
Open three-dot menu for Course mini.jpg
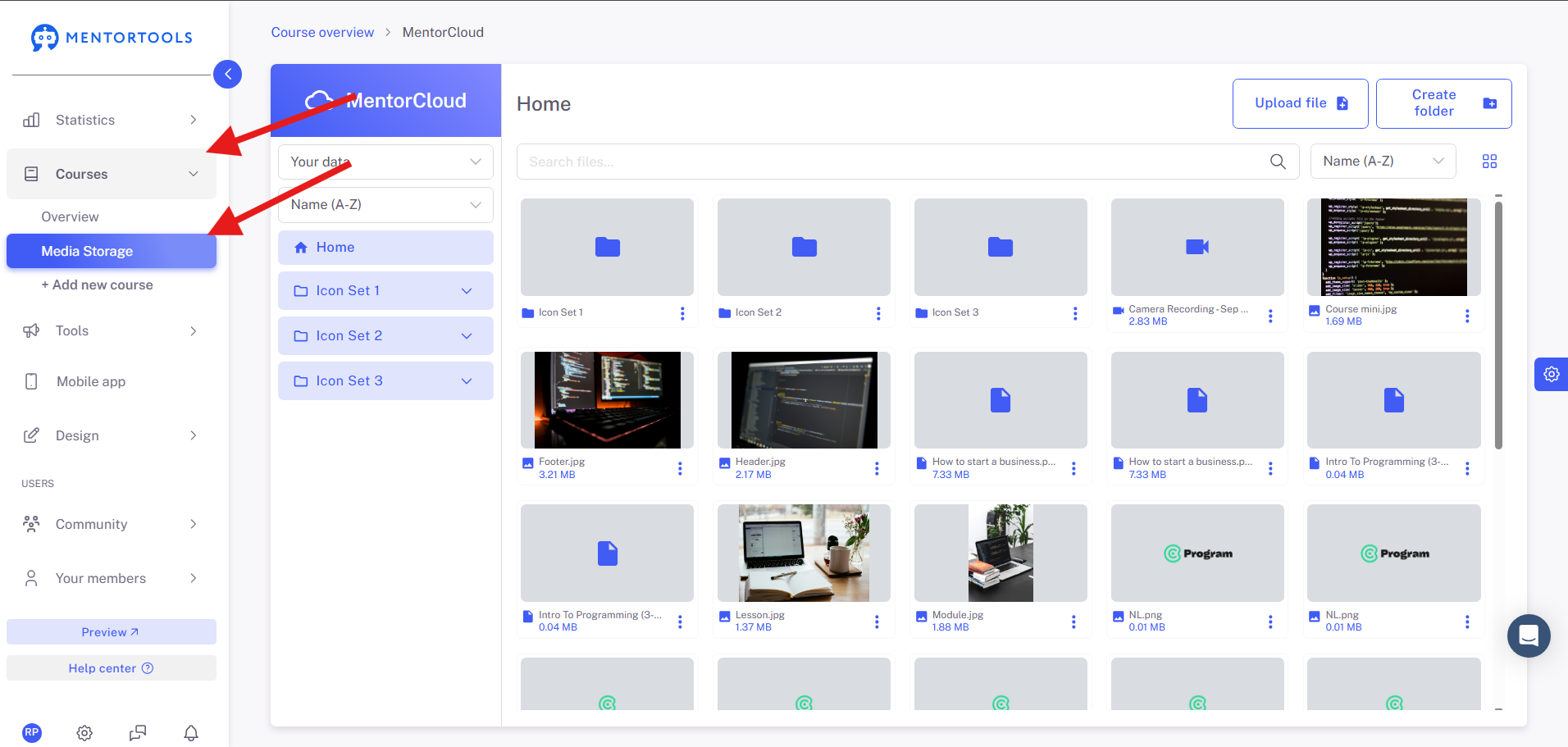[x=1467, y=316]
